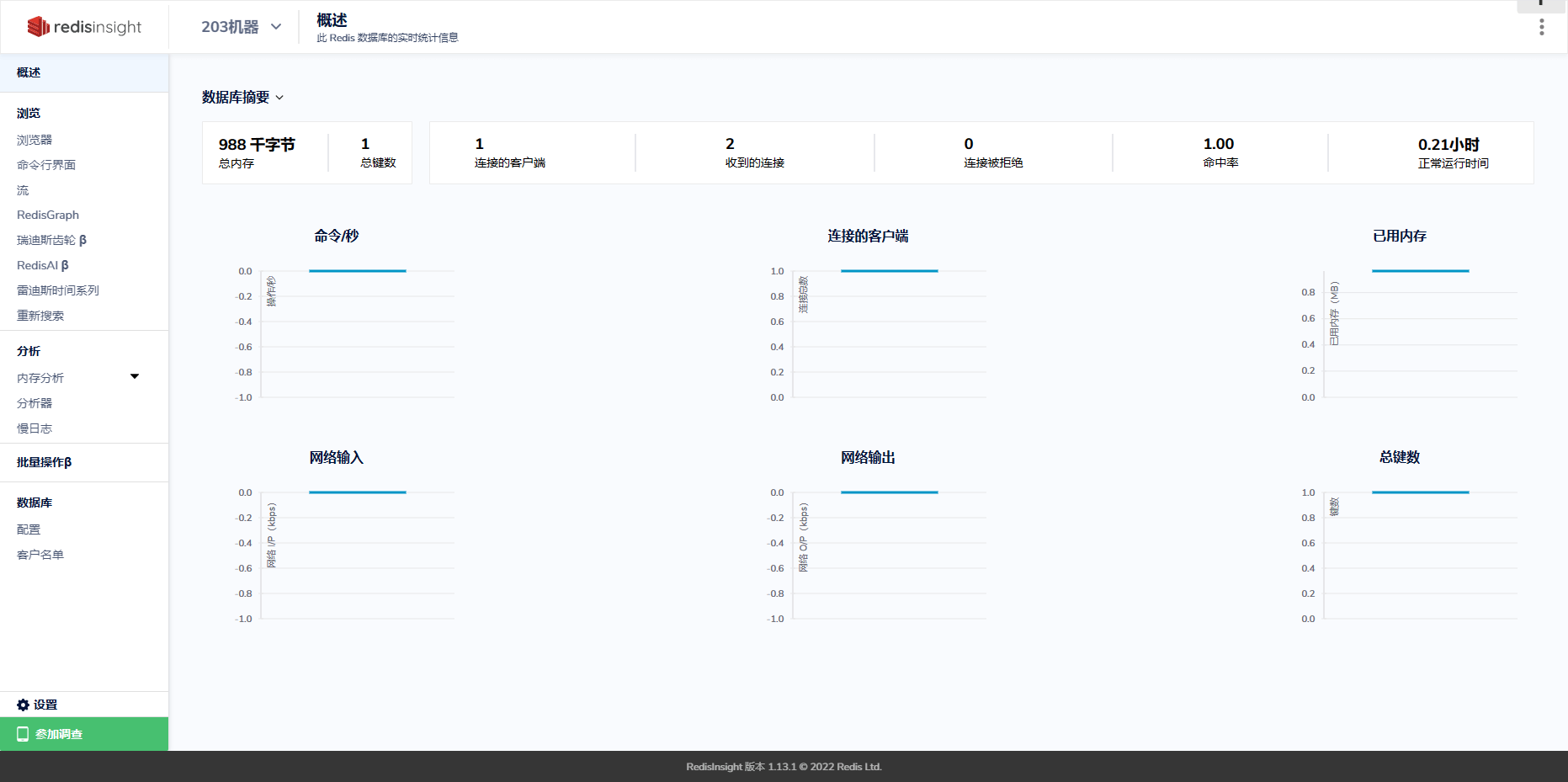Screen dimensions: 1568x782
Task: Click the phone icon next to 参加调查
Action: pos(23,733)
